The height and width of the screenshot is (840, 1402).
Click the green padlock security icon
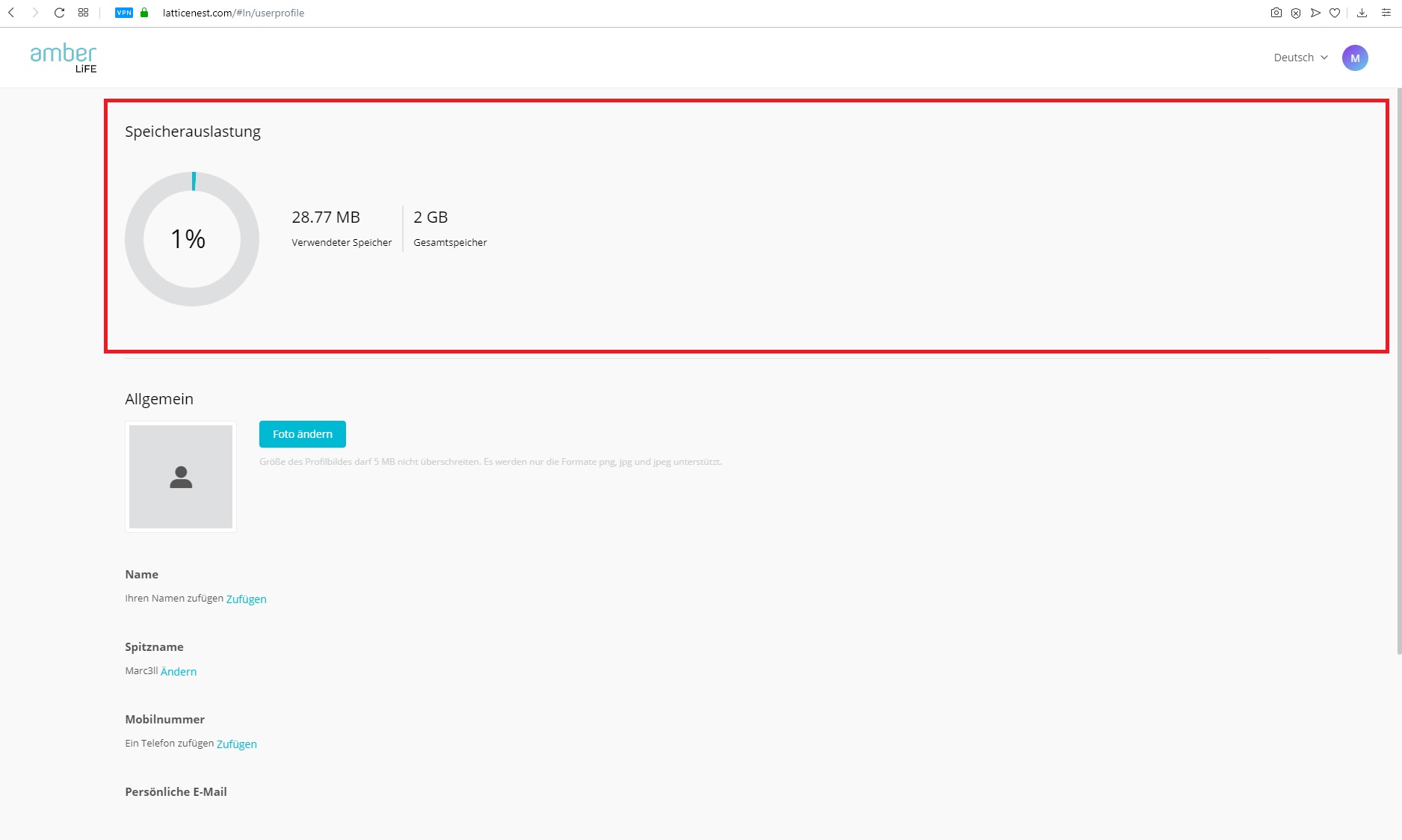click(x=144, y=13)
